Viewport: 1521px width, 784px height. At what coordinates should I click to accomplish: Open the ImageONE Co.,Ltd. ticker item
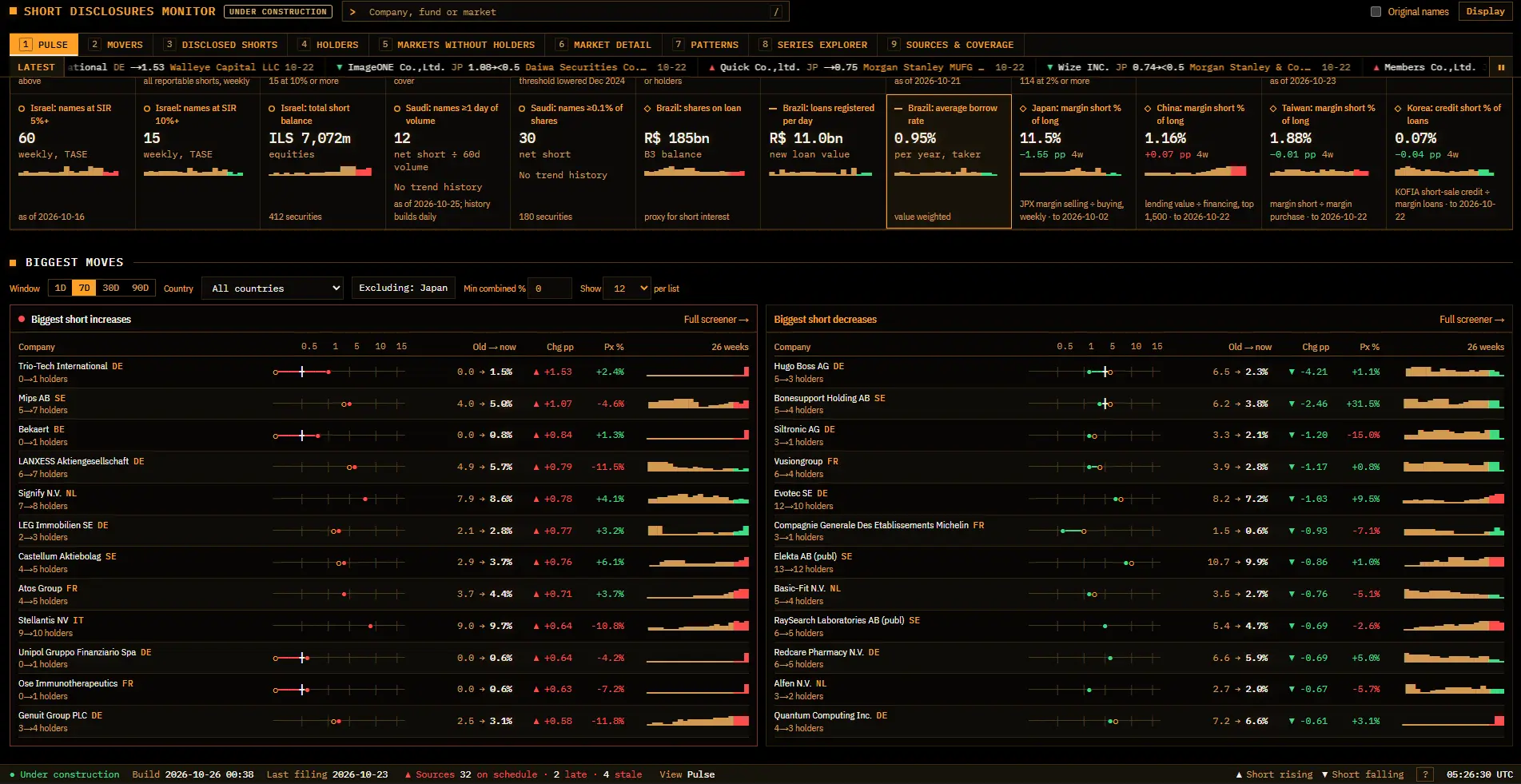coord(510,67)
